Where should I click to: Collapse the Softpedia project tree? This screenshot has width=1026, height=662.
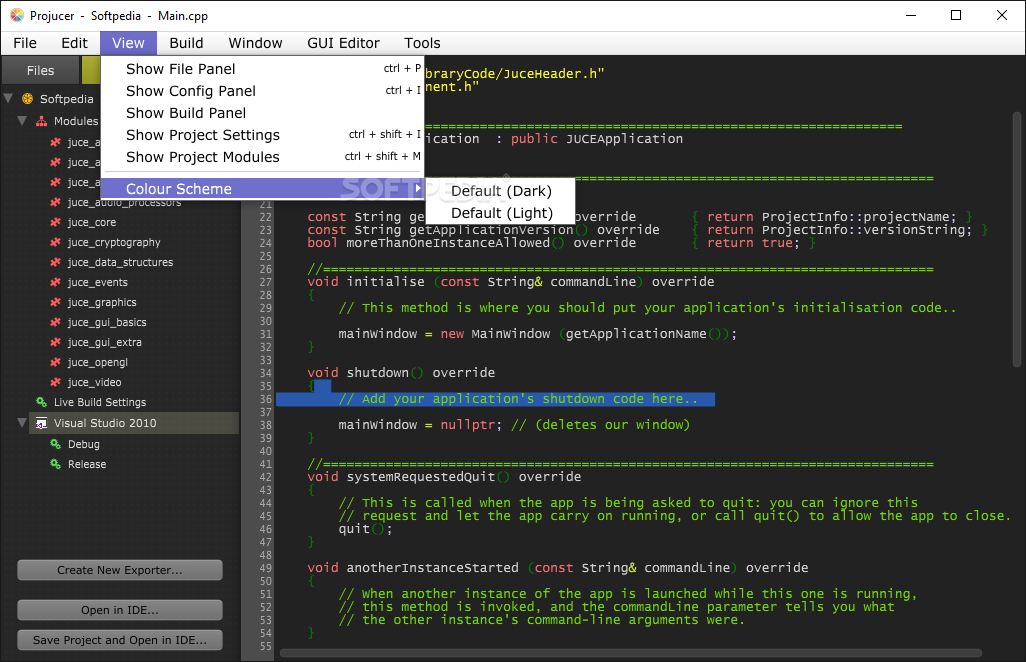click(x=9, y=99)
